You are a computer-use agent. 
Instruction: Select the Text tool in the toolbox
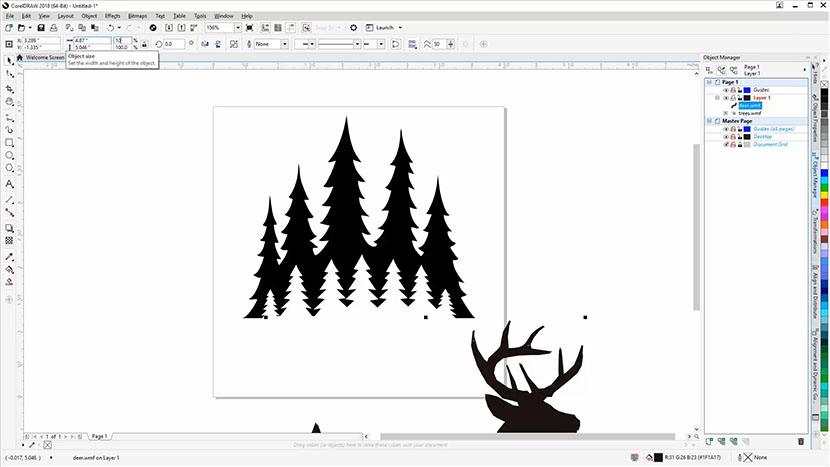pos(9,184)
